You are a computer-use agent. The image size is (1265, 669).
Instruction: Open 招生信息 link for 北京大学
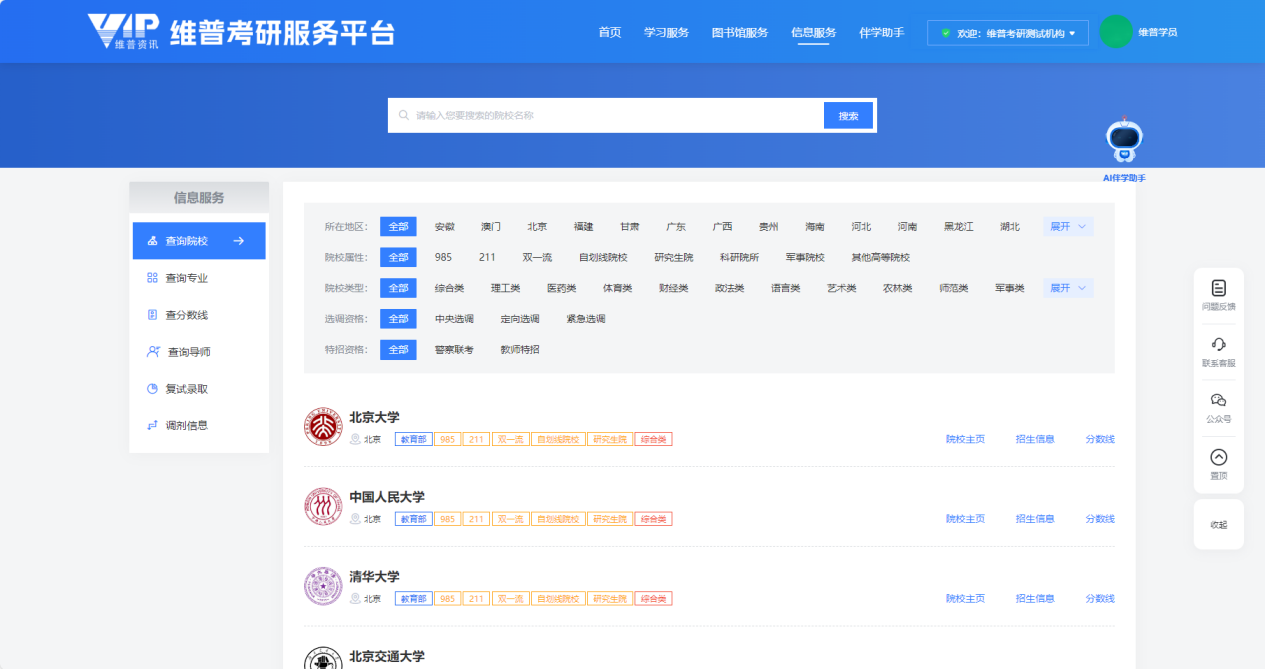1035,439
